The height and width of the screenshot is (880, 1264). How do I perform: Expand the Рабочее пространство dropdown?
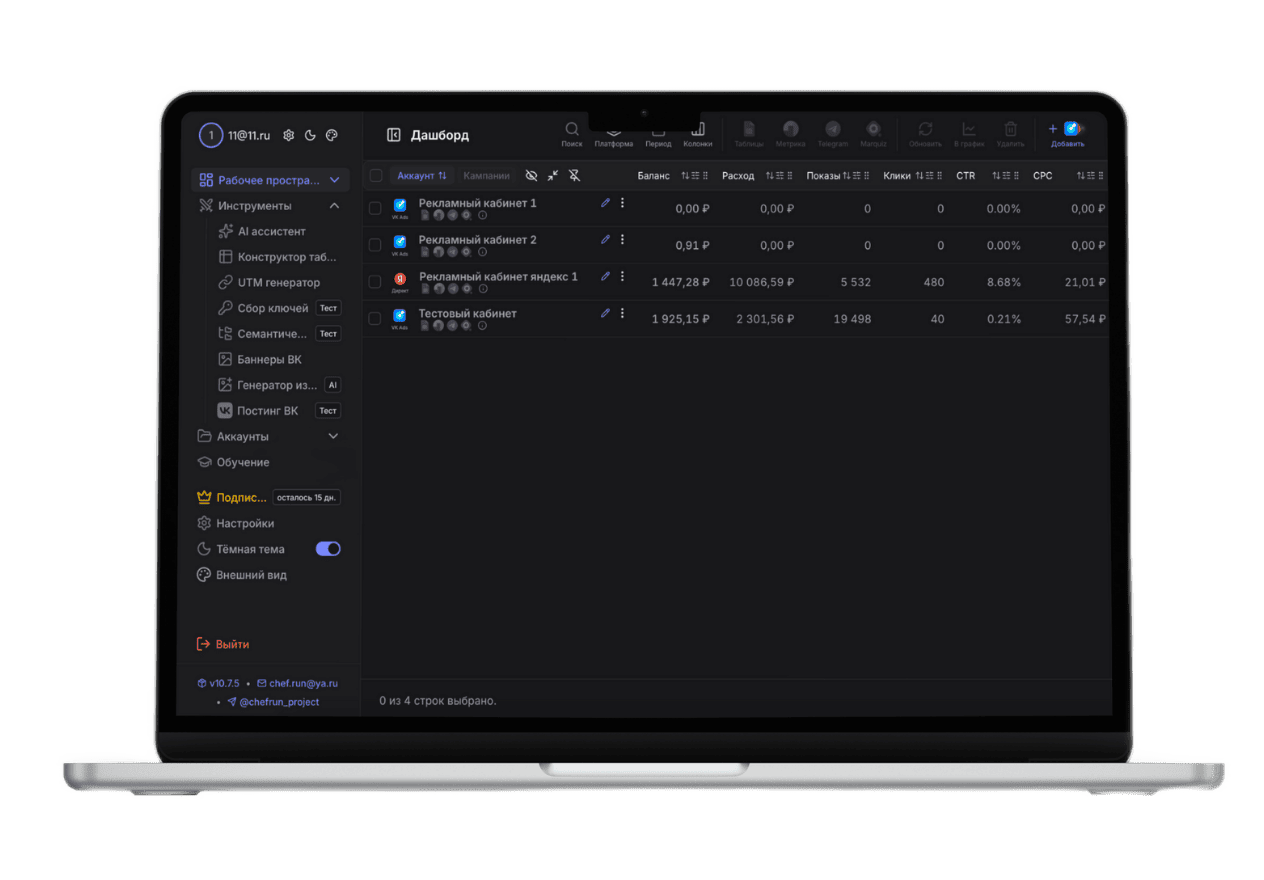tap(334, 181)
